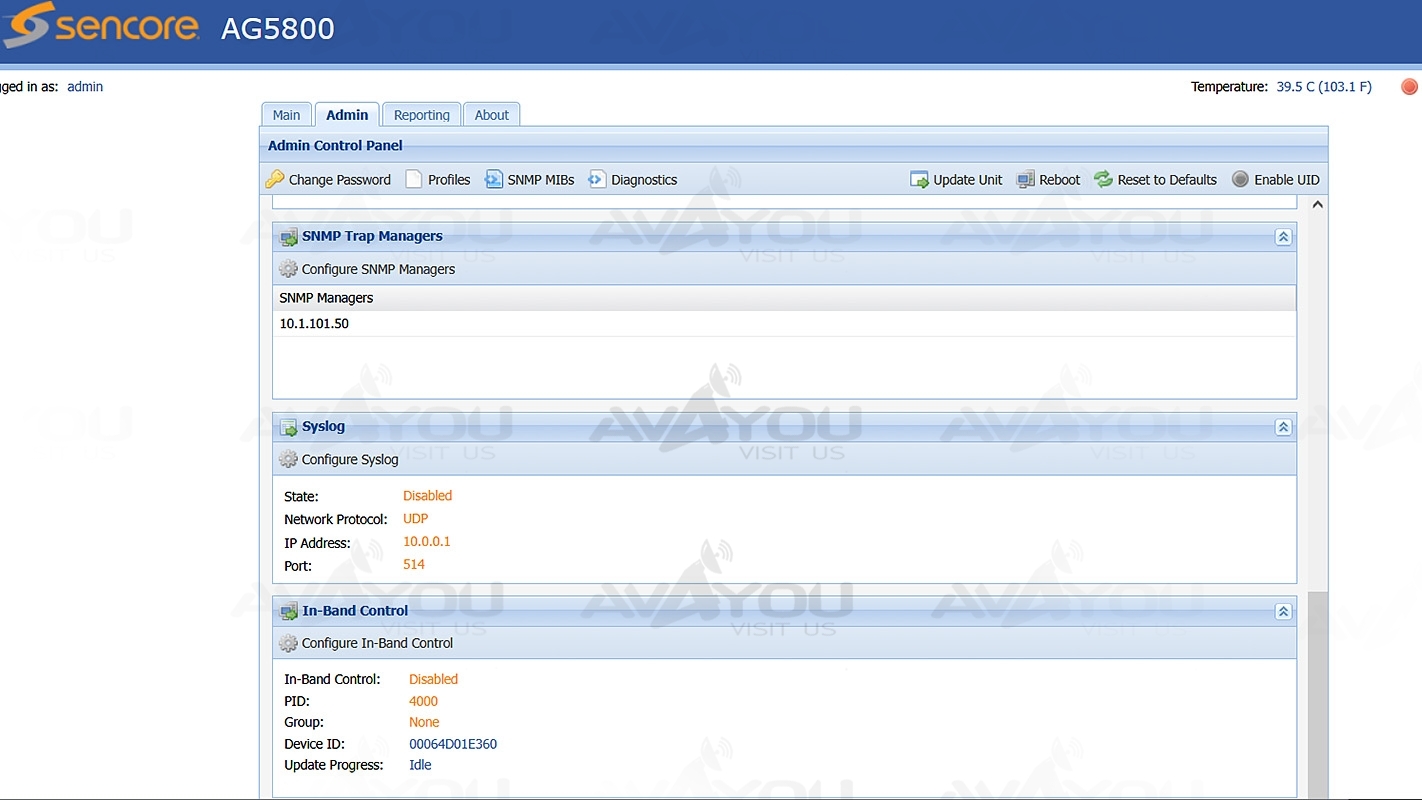Screen dimensions: 1422x800
Task: Go to the About tab
Action: point(491,115)
